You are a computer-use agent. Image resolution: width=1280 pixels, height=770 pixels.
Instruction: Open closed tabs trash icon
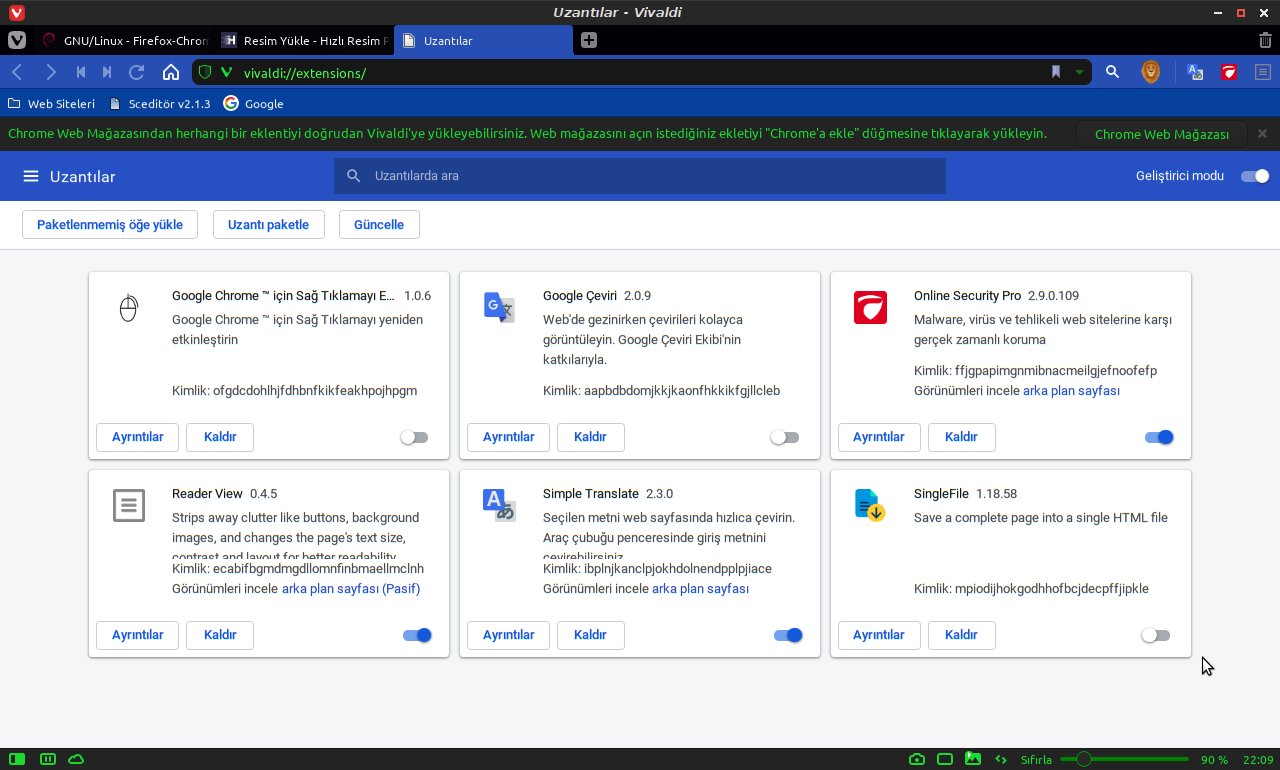(1265, 40)
